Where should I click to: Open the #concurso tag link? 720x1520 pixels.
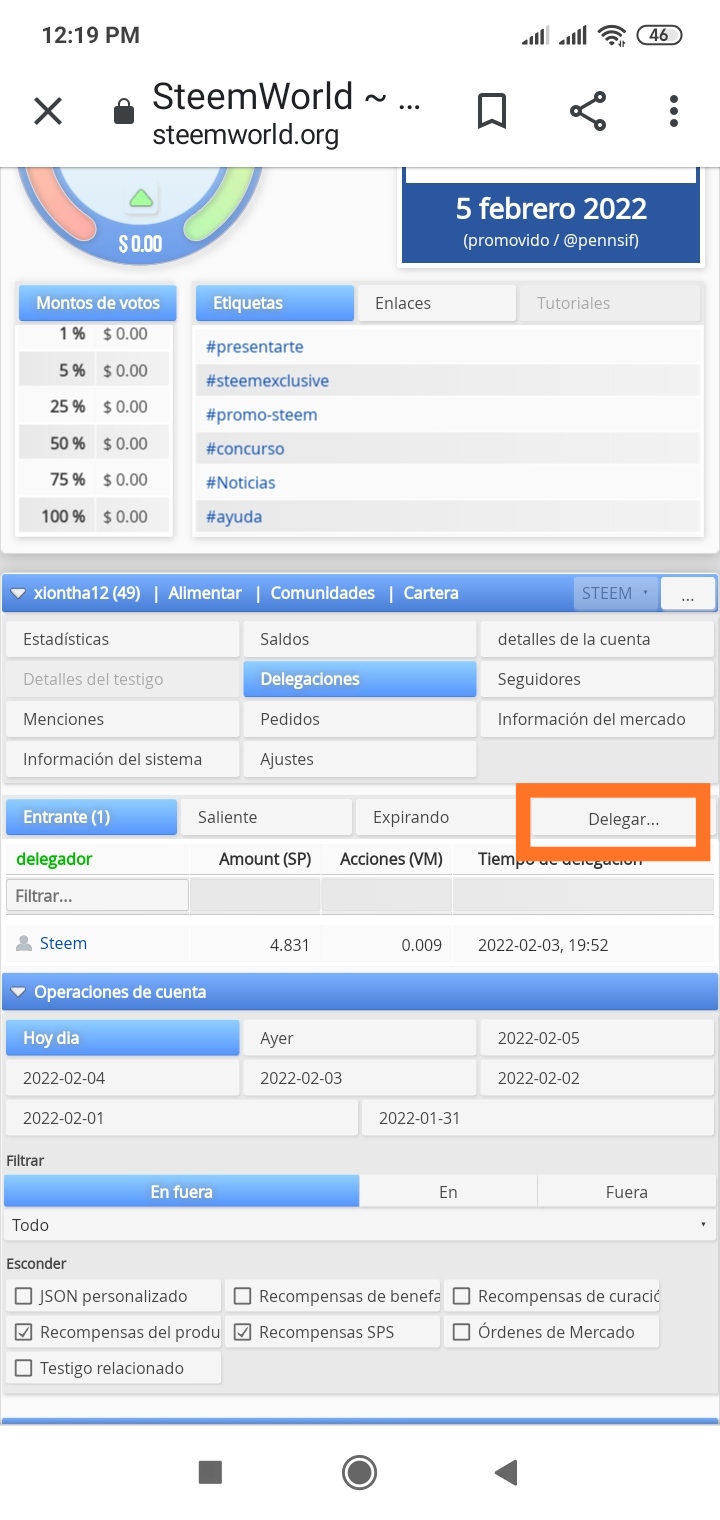245,449
